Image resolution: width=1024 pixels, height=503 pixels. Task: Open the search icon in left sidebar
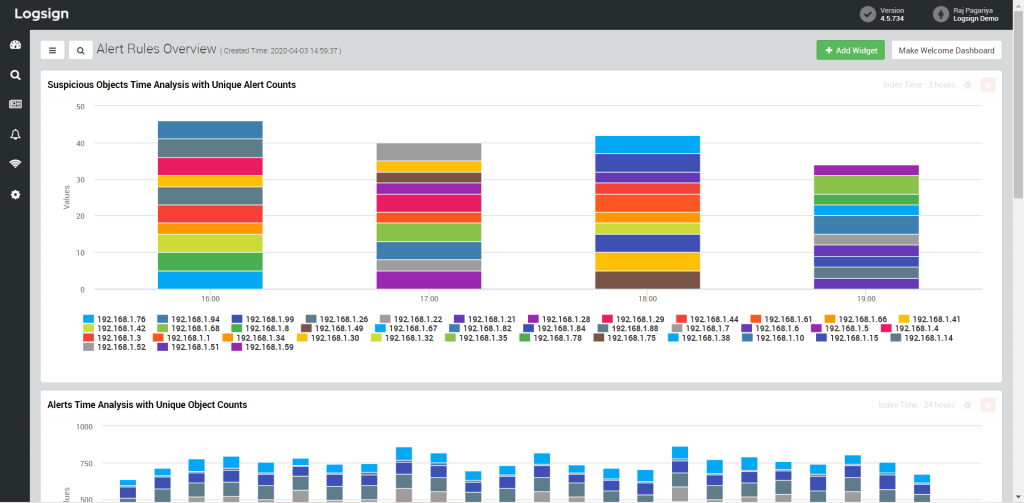(16, 75)
